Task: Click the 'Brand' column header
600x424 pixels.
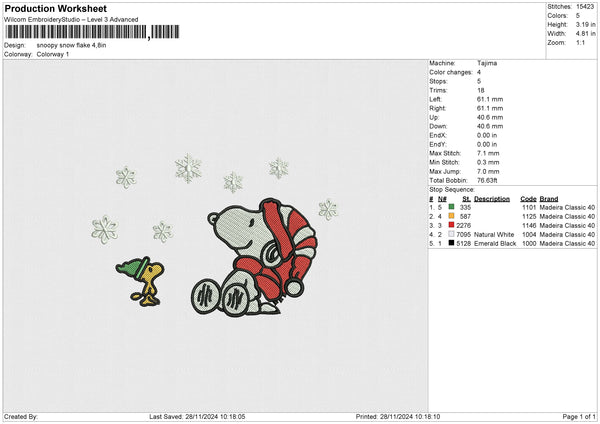Action: 549,199
